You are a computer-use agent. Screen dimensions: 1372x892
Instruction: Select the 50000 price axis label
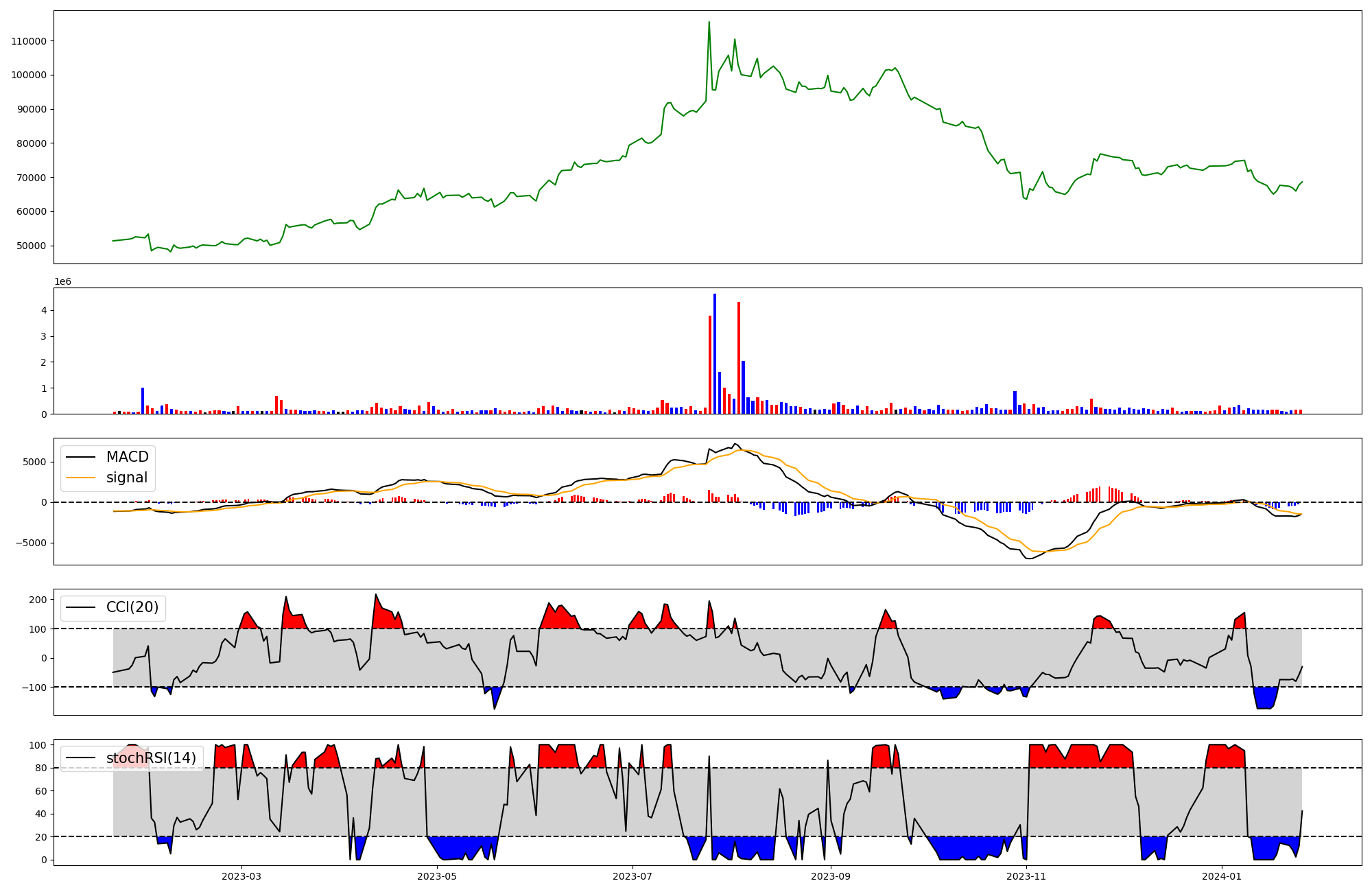pos(32,246)
